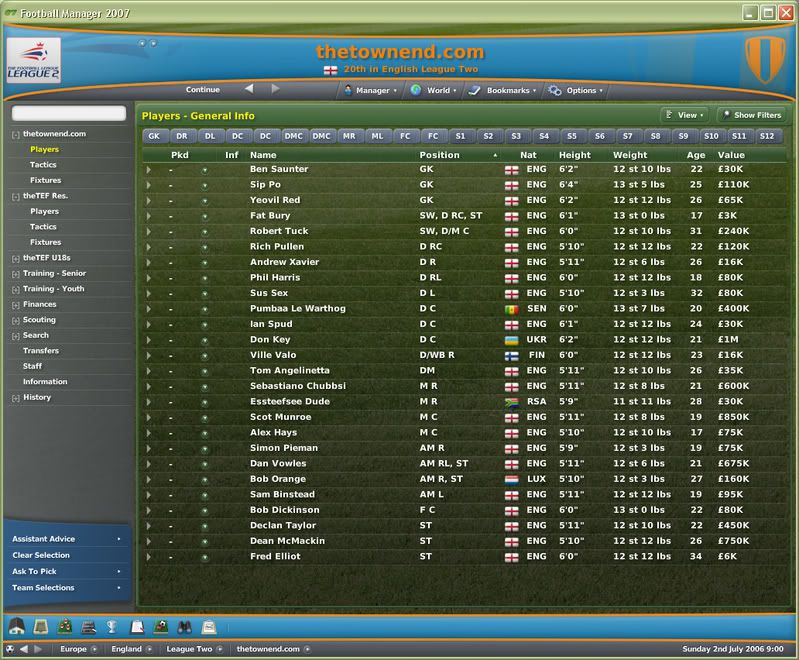Collapse the theTEF Res. sidebar node
Screen dimensions: 799x660
(16, 197)
